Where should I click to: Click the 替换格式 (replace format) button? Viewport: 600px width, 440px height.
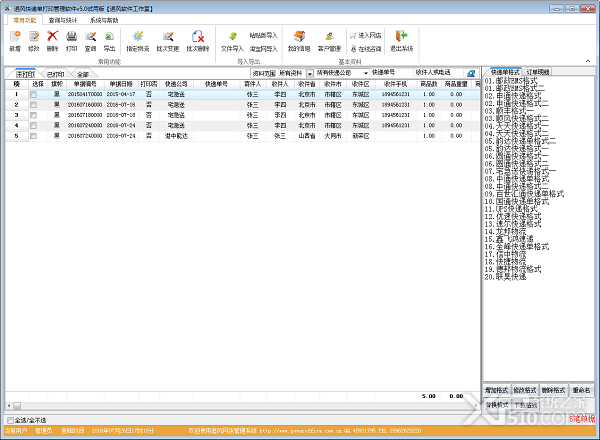[x=497, y=404]
